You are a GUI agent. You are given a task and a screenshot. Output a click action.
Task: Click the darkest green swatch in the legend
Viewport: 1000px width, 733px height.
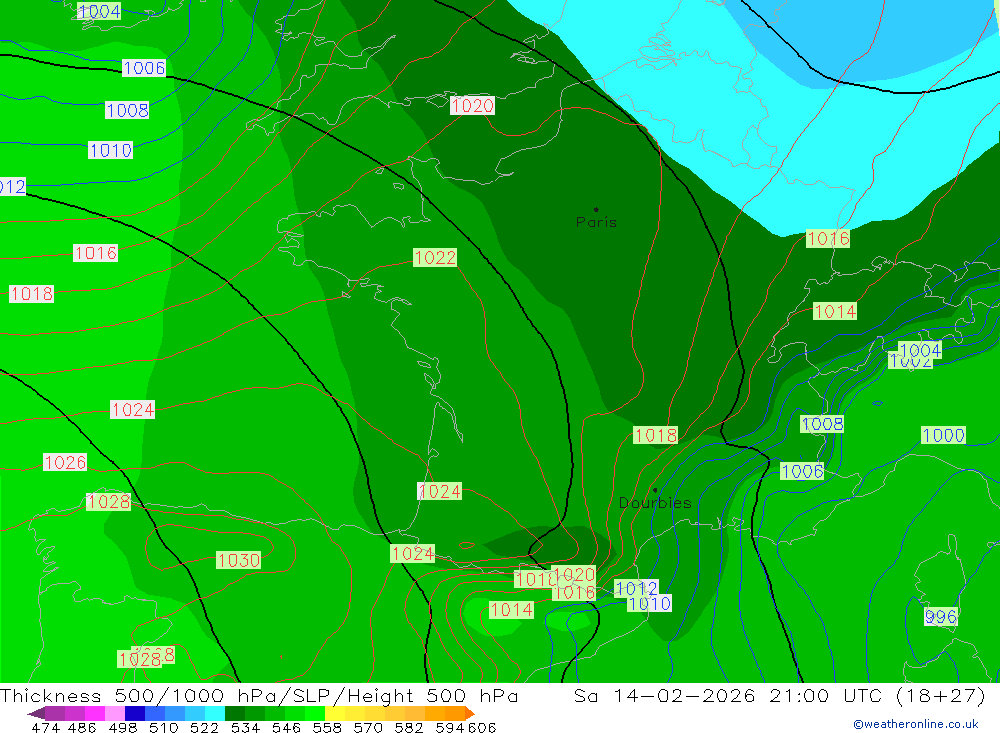tap(235, 713)
